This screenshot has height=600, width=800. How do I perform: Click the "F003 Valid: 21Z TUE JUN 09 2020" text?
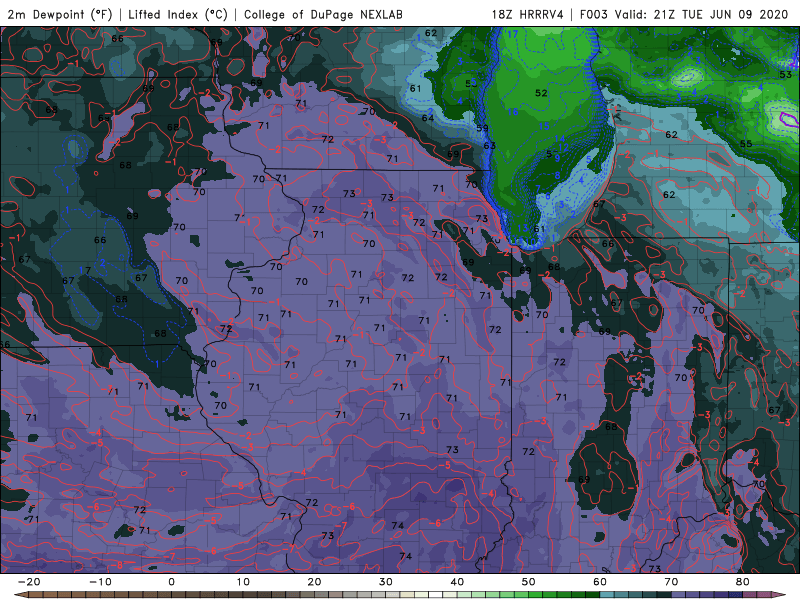[x=684, y=14]
